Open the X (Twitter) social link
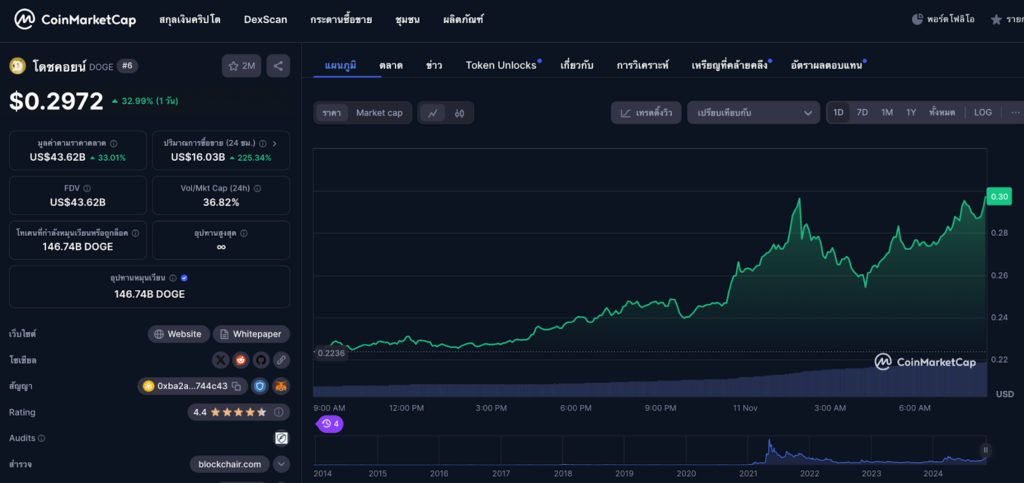This screenshot has height=483, width=1024. [x=221, y=360]
